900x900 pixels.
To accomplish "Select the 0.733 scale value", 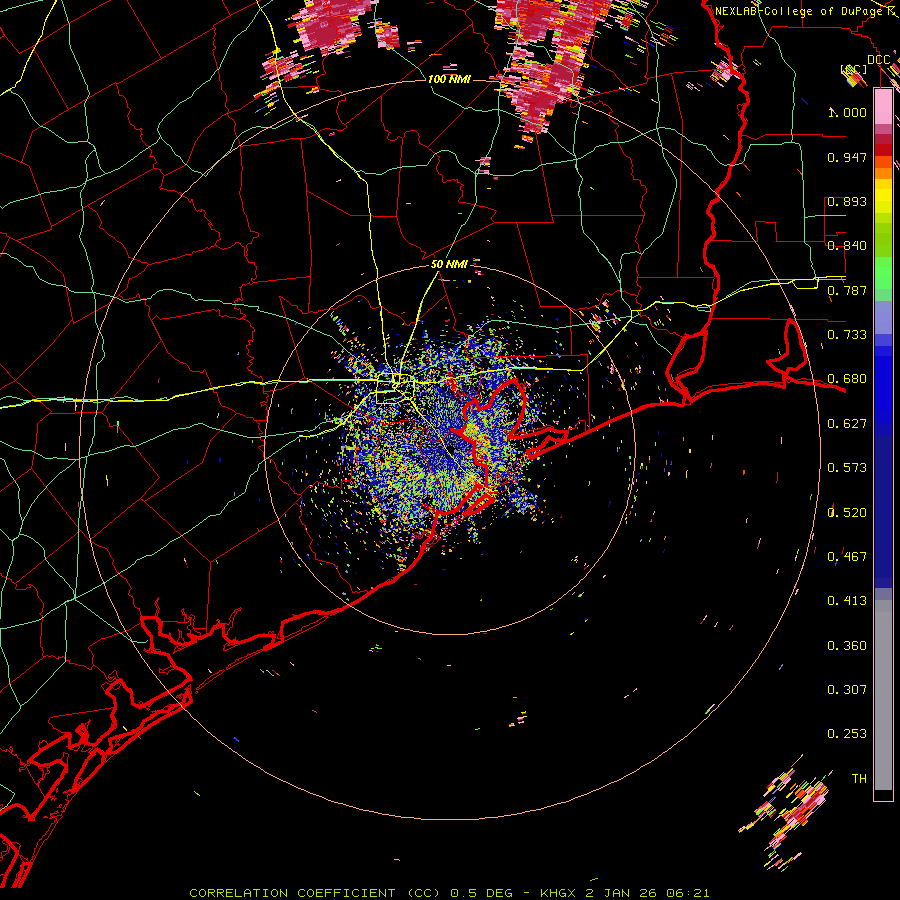I will point(847,335).
